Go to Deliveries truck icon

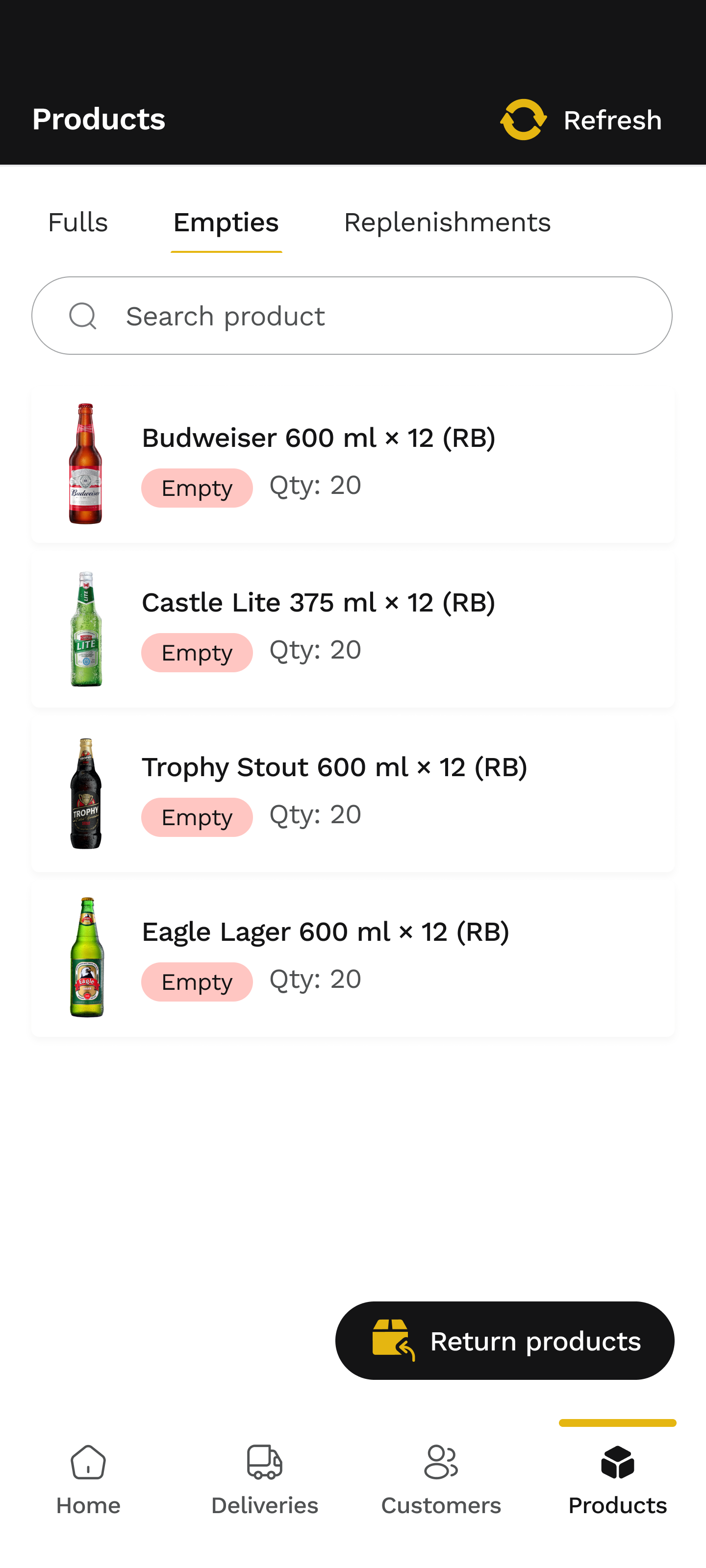[264, 1462]
